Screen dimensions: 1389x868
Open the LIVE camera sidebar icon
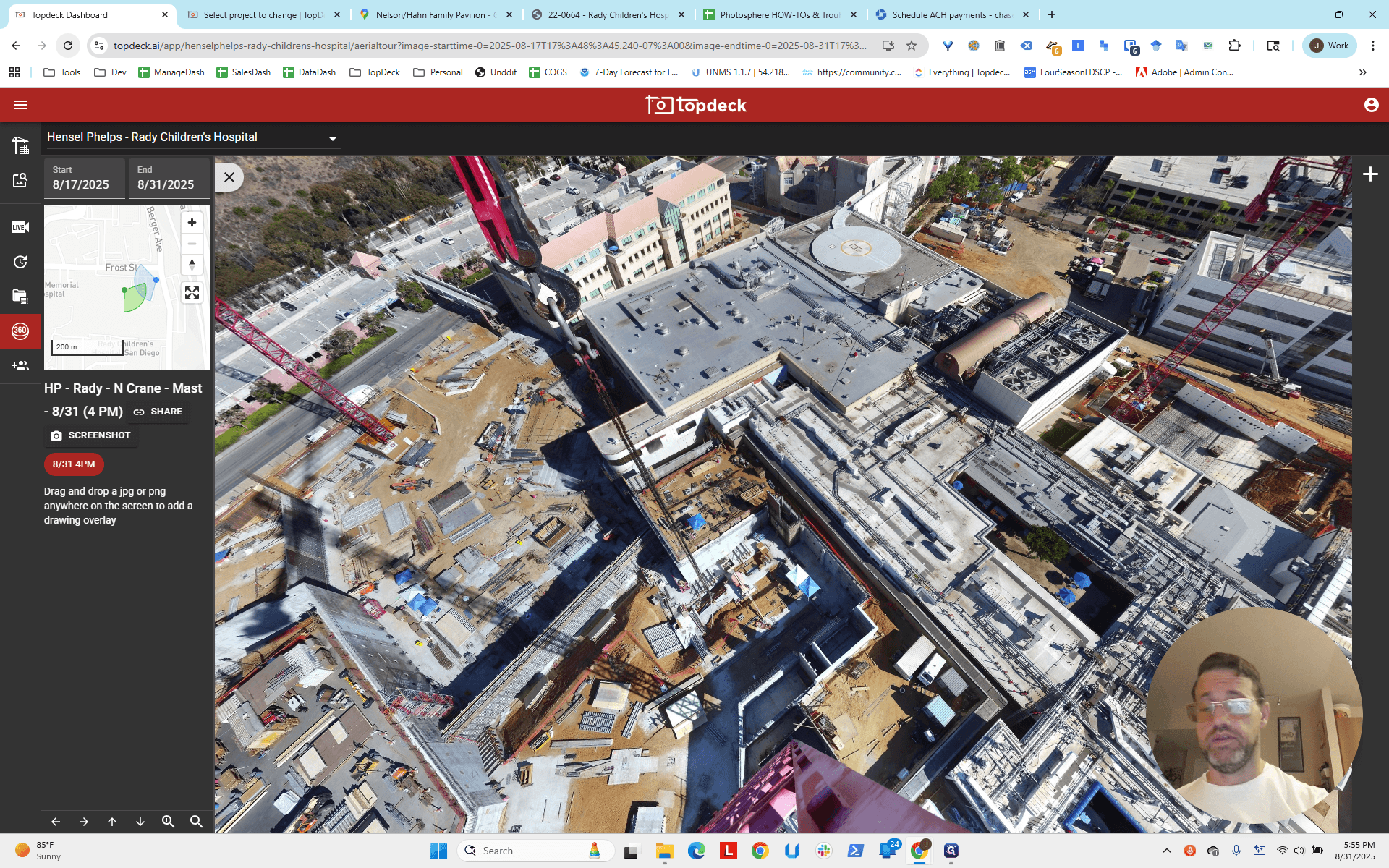pyautogui.click(x=20, y=227)
